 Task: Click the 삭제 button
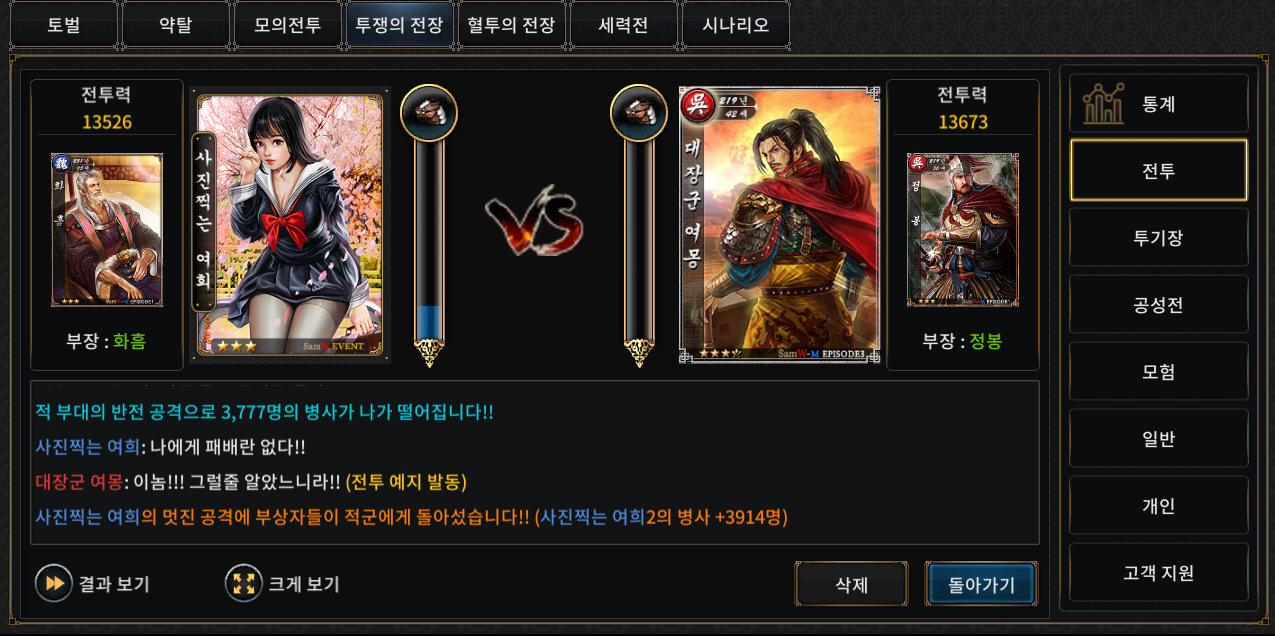coord(851,585)
